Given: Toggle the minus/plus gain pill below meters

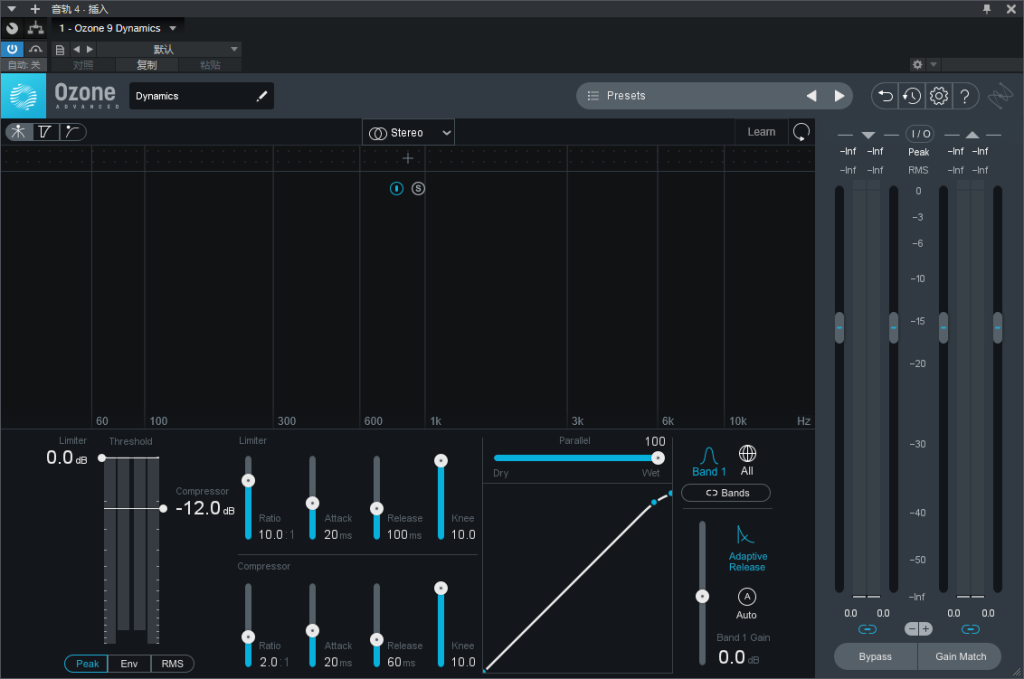Looking at the screenshot, I should tap(918, 629).
